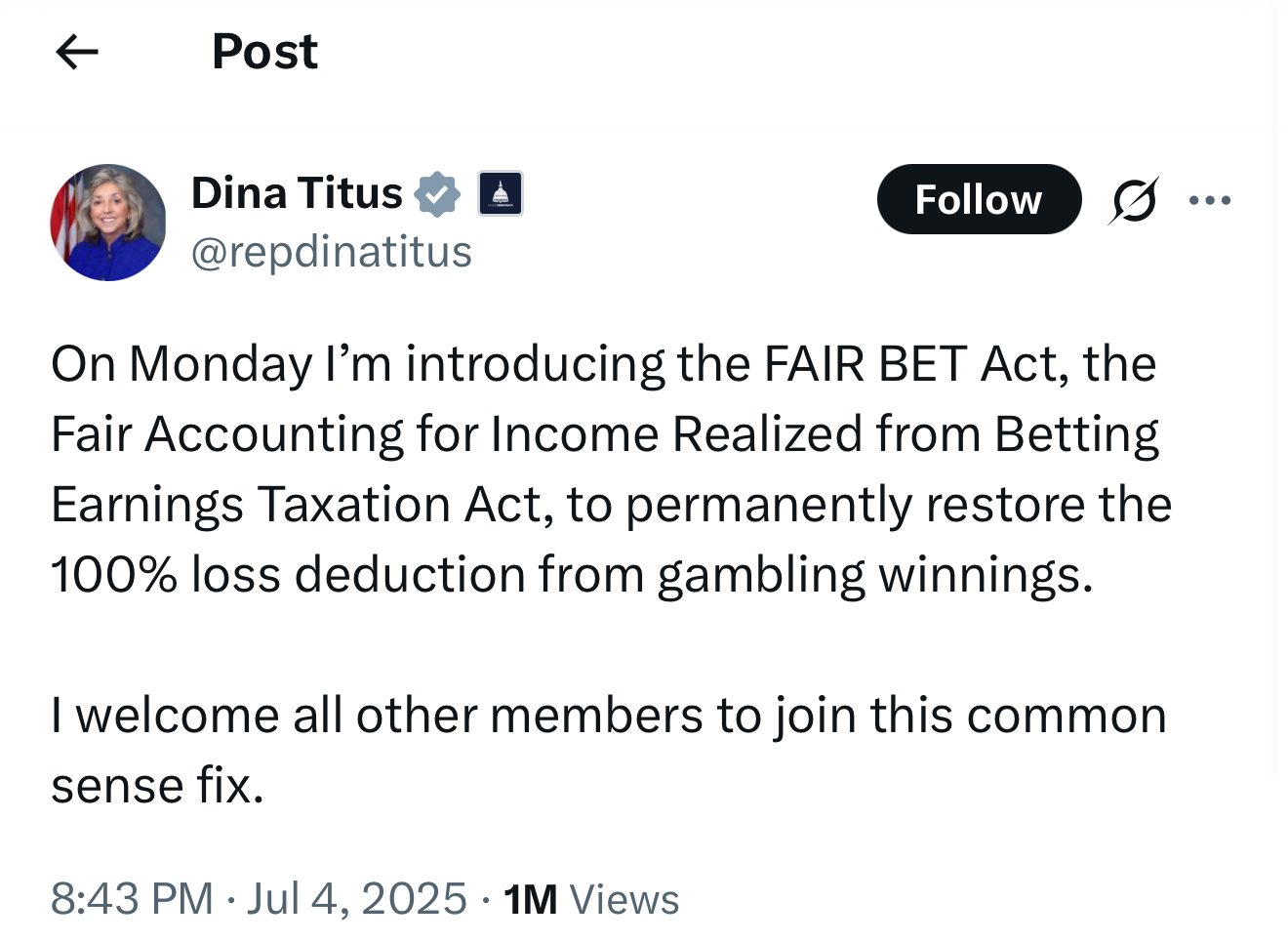Click the line mentioning the FAIR BET Act
The image size is (1288, 943).
pos(603,364)
